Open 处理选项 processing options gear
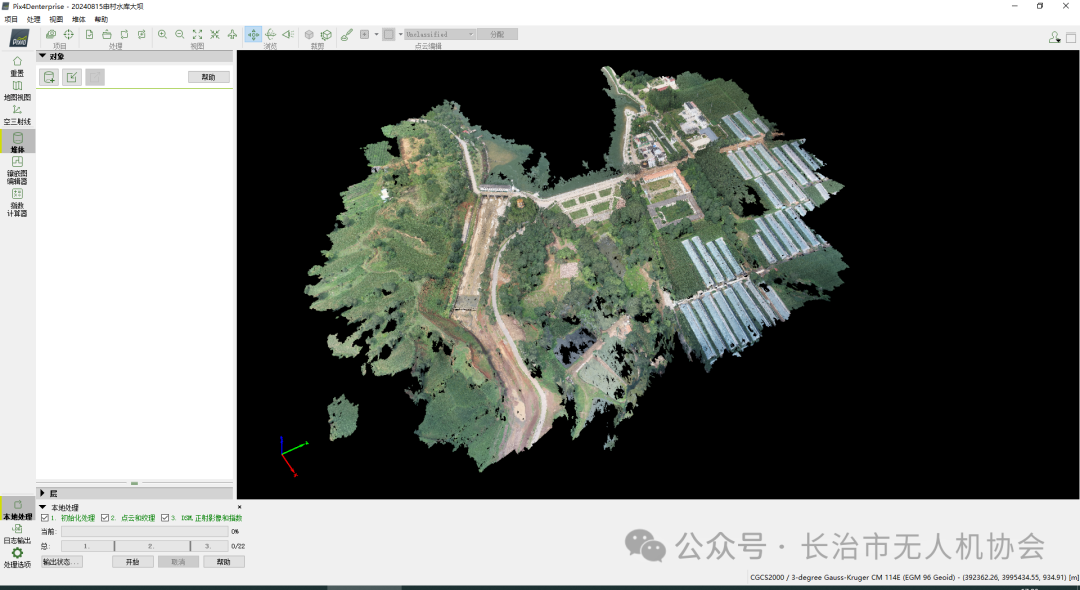Screen dimensions: 1080x590 click(17, 558)
